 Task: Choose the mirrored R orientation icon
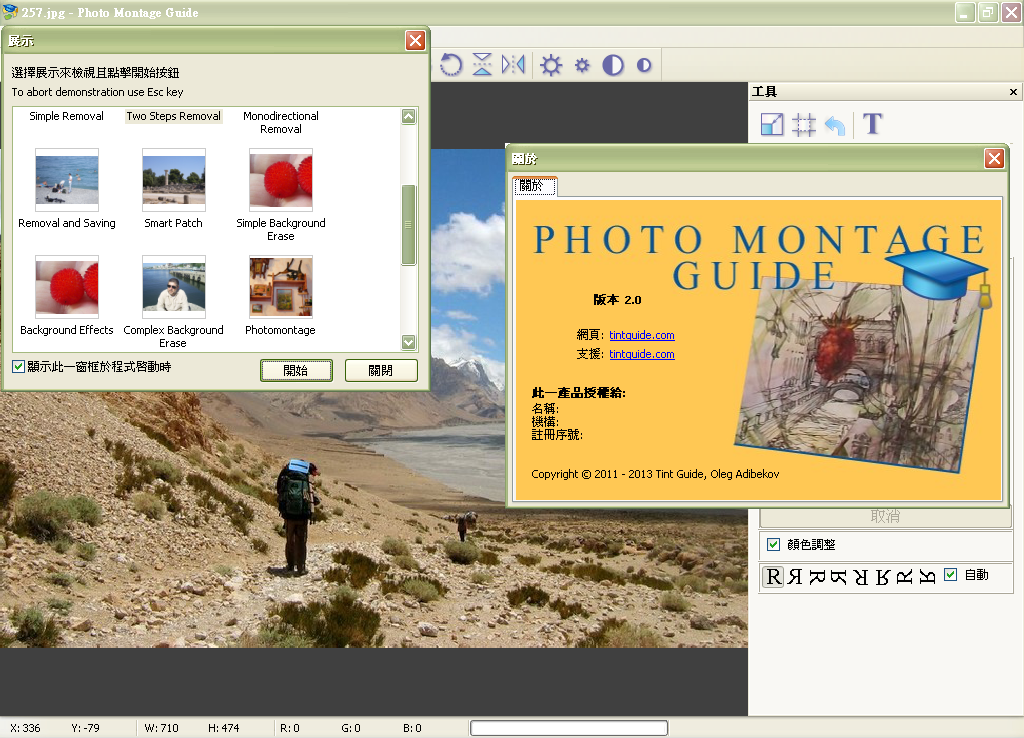coord(795,577)
